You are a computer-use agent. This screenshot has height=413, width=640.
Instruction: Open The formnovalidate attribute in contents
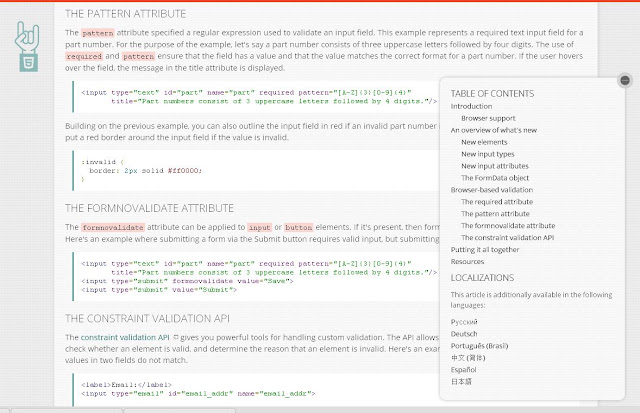click(508, 225)
